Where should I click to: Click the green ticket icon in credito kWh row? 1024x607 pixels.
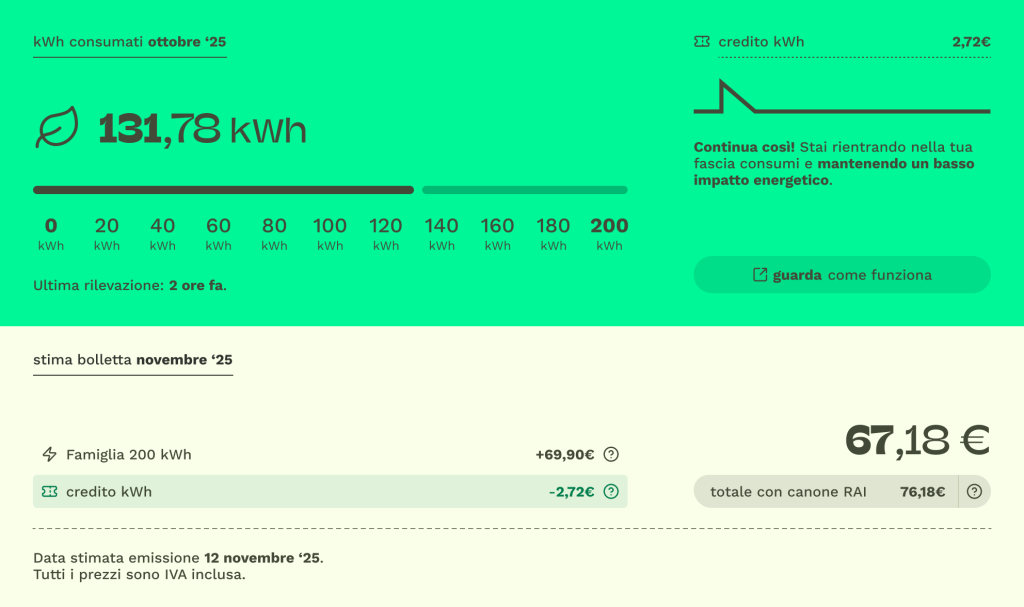coord(50,491)
